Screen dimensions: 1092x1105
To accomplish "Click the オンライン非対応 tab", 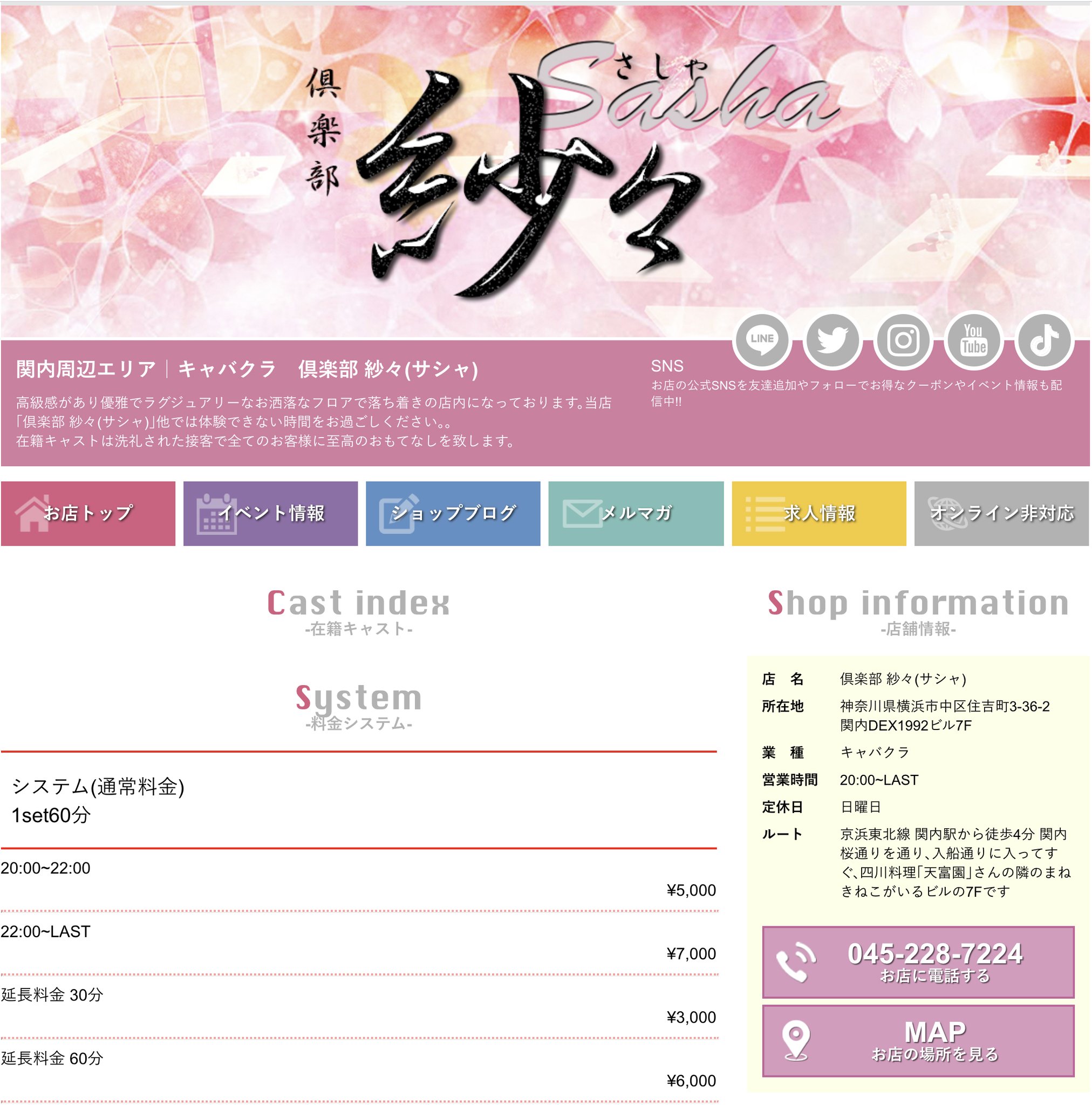I will click(1001, 513).
